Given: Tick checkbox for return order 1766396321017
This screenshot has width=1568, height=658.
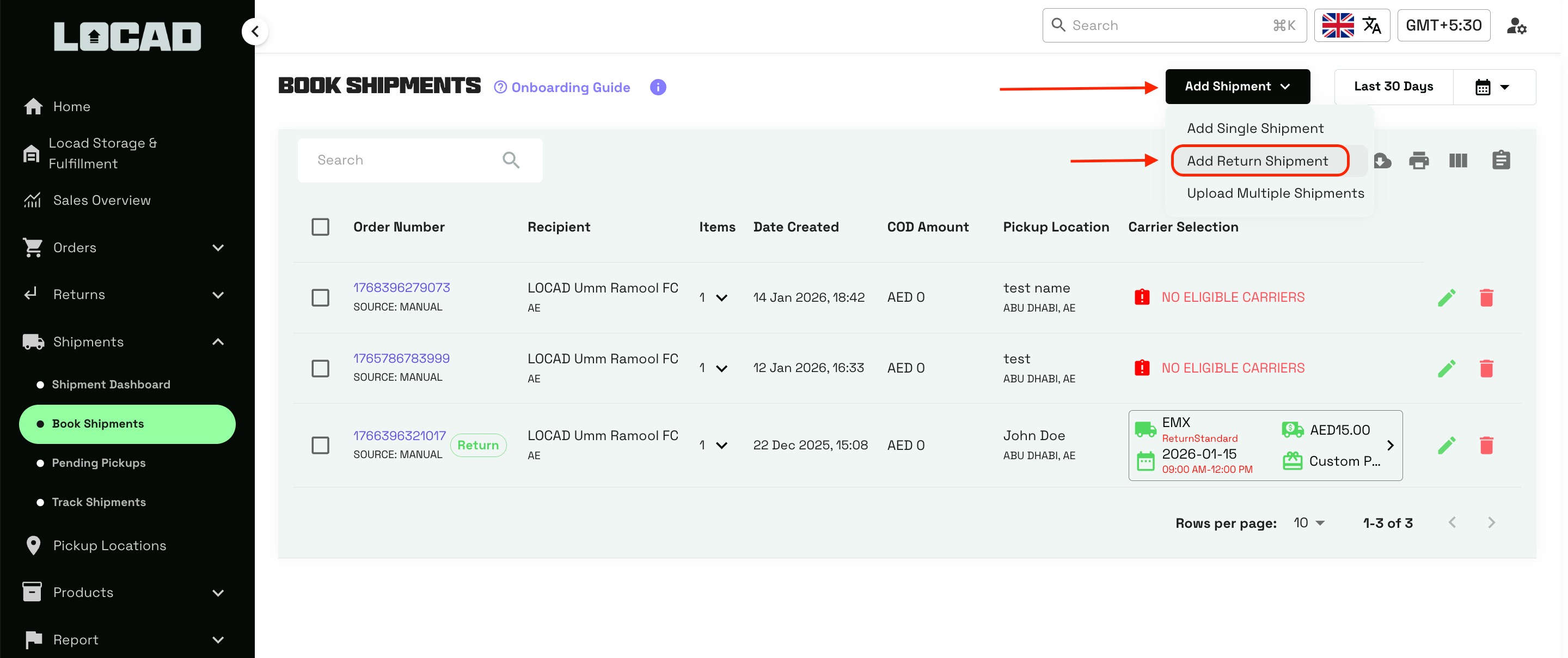Looking at the screenshot, I should pos(320,446).
